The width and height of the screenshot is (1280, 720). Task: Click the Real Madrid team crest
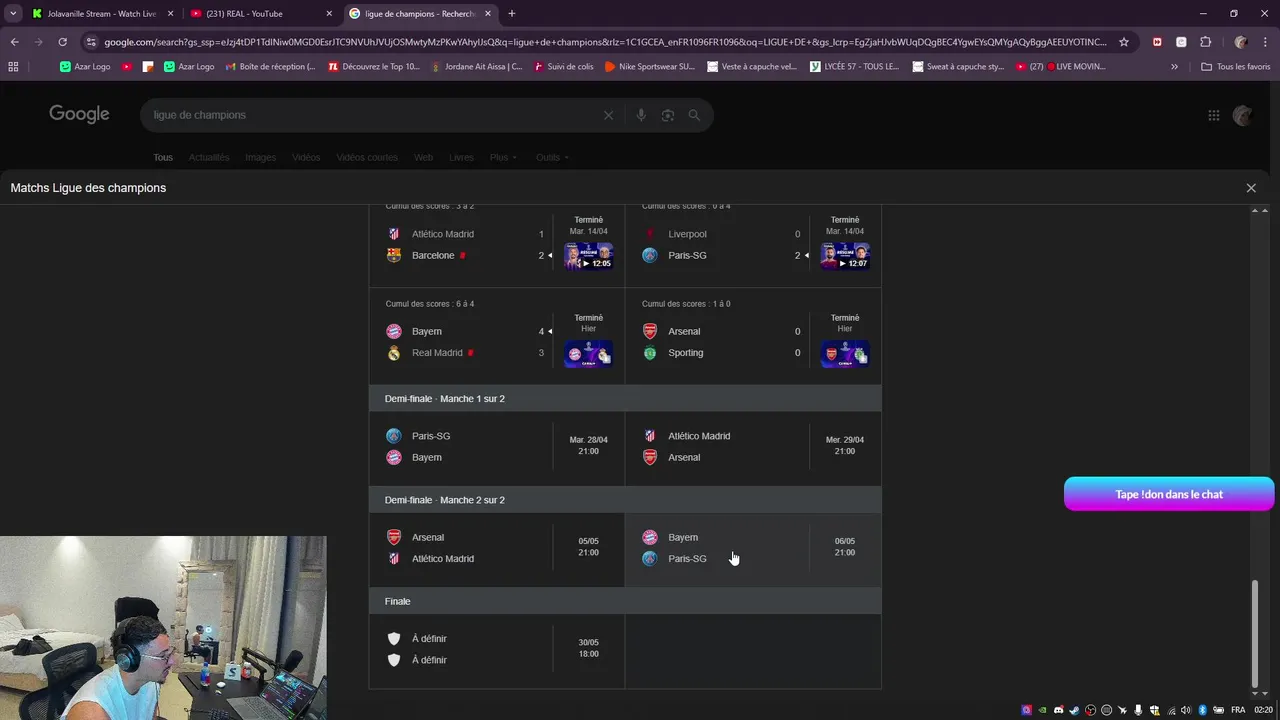(x=394, y=353)
